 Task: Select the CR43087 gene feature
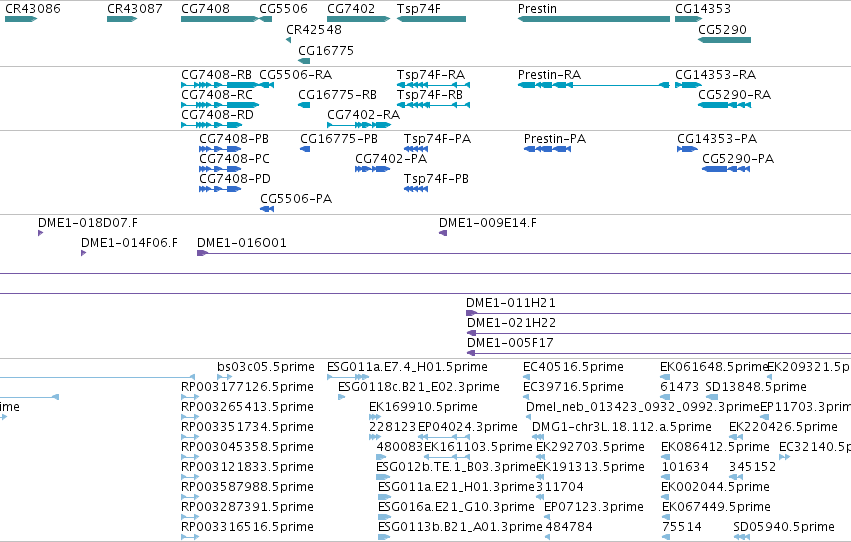(x=122, y=19)
